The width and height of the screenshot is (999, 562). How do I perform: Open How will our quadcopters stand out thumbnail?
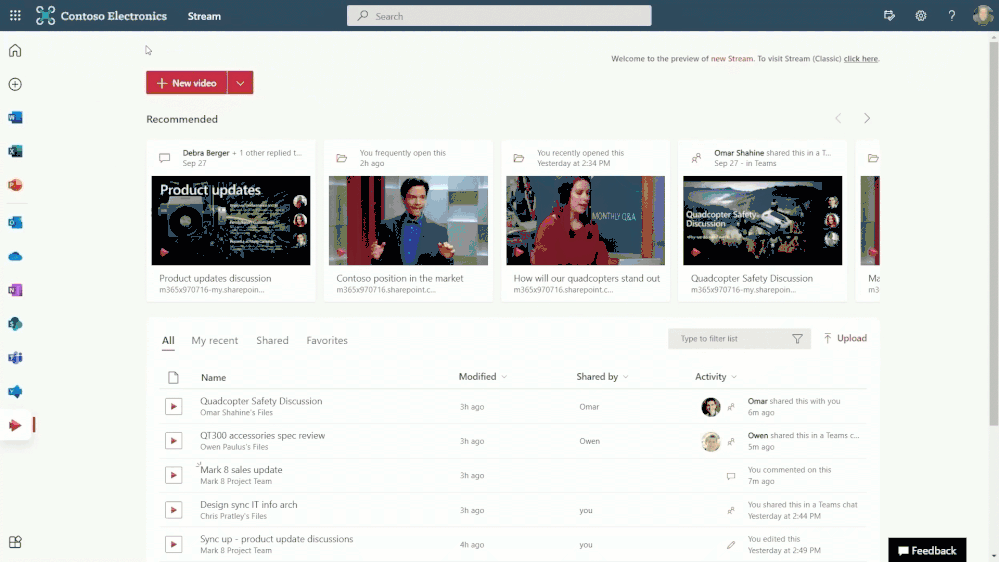coord(586,220)
